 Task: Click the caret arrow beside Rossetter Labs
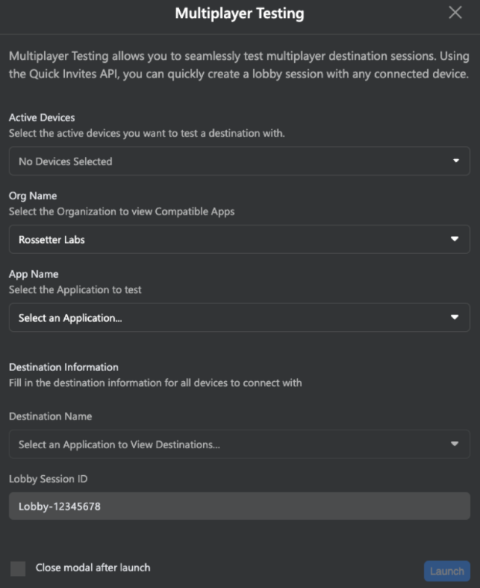click(x=454, y=239)
